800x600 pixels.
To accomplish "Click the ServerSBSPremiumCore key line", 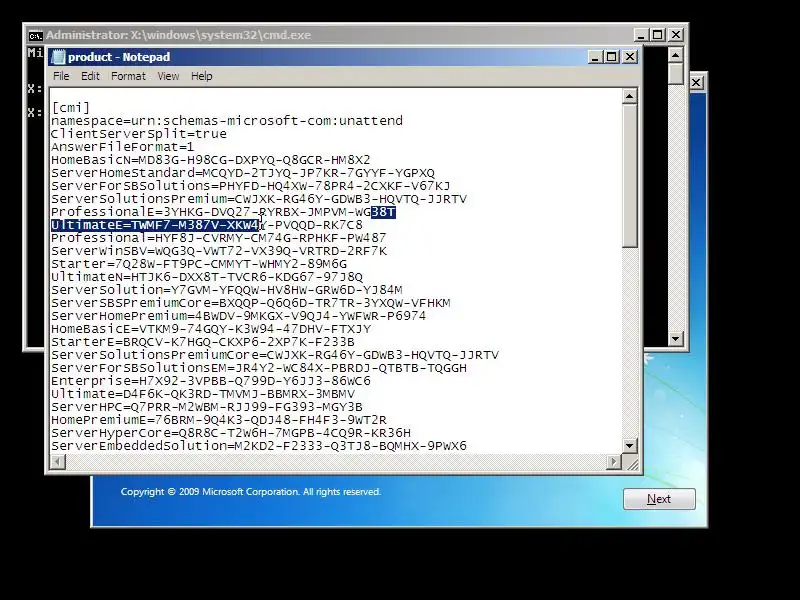I will point(251,303).
